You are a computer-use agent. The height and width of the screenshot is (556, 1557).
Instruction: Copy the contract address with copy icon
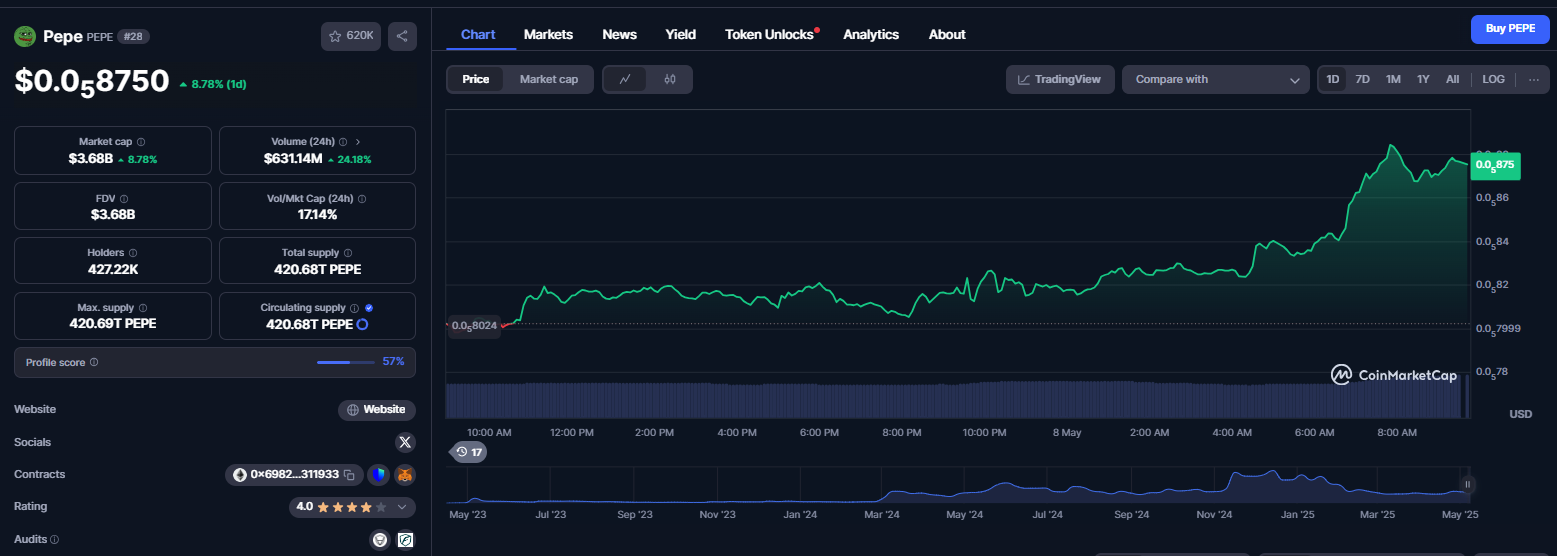pyautogui.click(x=350, y=474)
